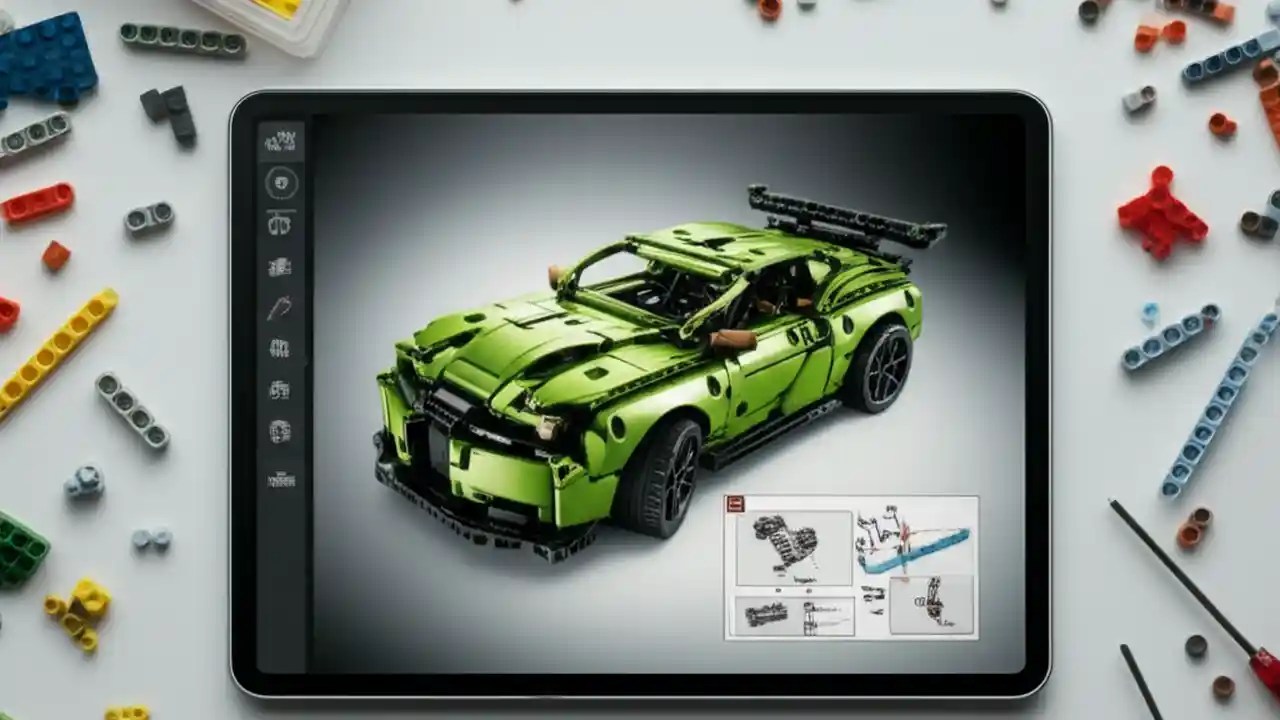Expand the instruction booklet panel
Screen dimensions: 1280x720
point(852,565)
